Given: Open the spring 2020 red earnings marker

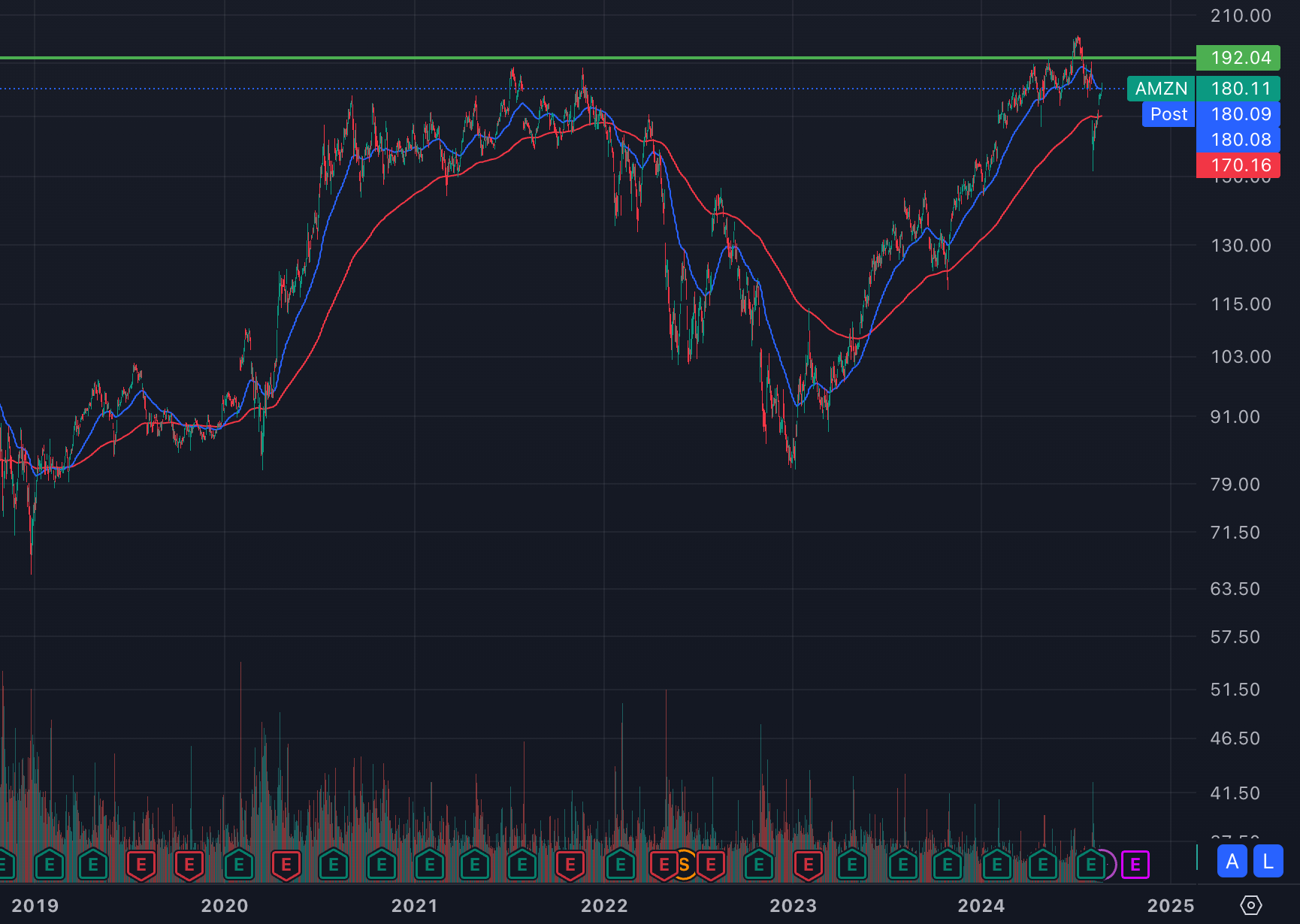Looking at the screenshot, I should 286,865.
